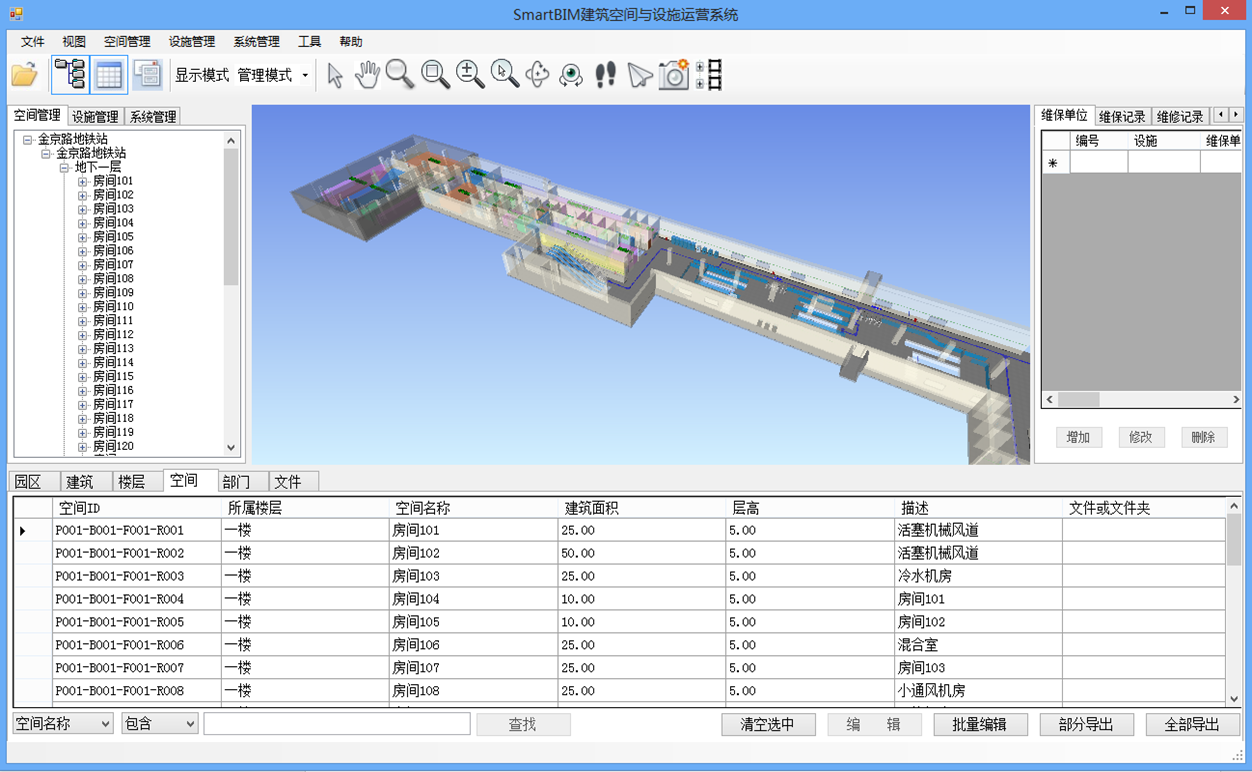Activate the hand pan tool
The image size is (1252, 772).
coord(367,75)
